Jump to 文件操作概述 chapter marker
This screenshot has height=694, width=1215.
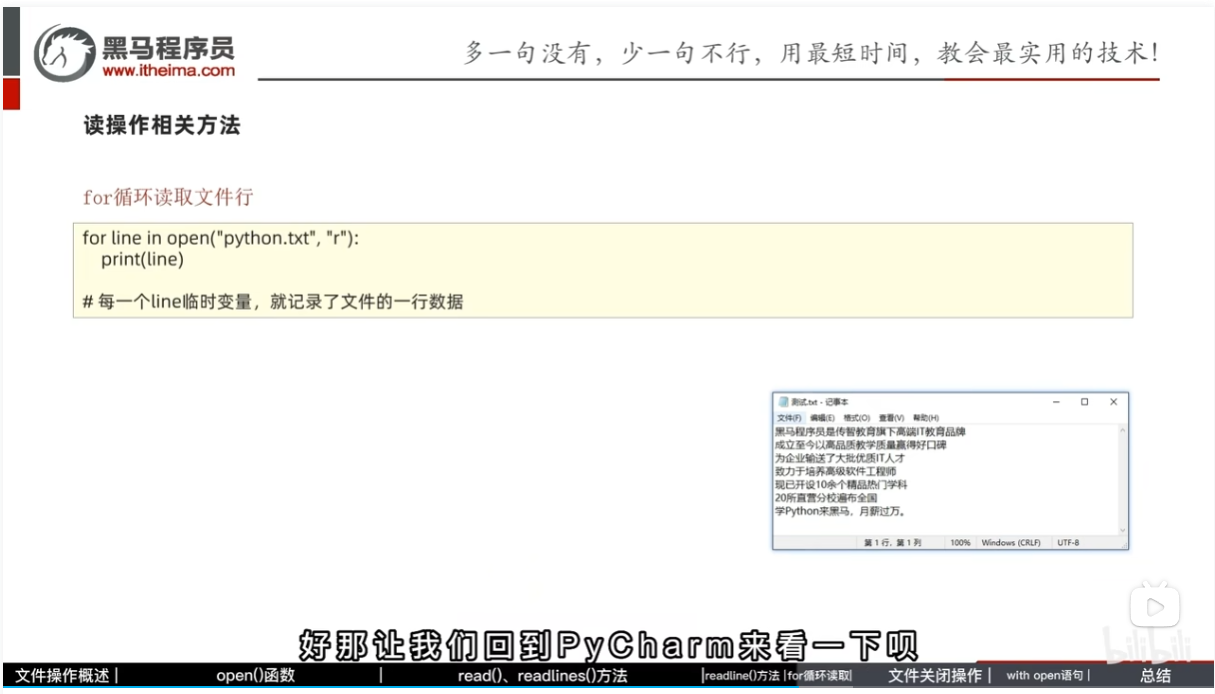point(62,676)
